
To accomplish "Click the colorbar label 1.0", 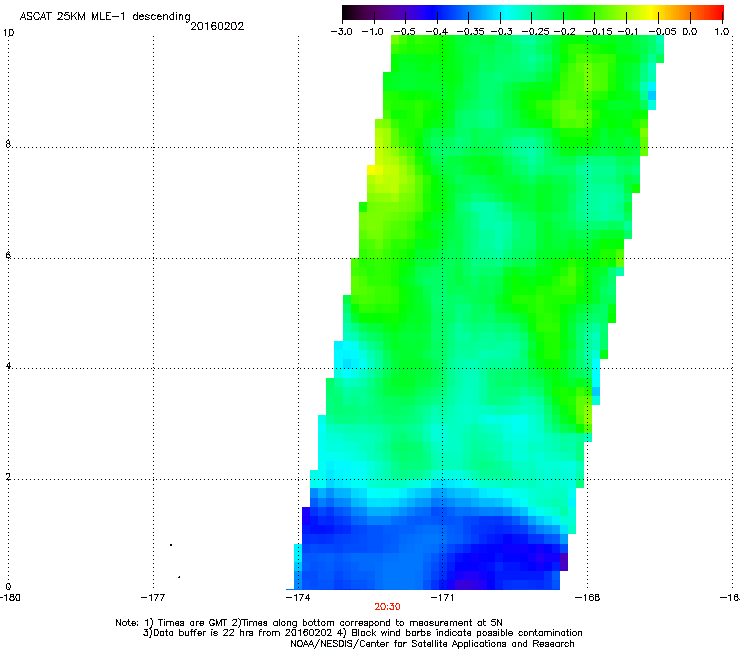I will [x=722, y=32].
